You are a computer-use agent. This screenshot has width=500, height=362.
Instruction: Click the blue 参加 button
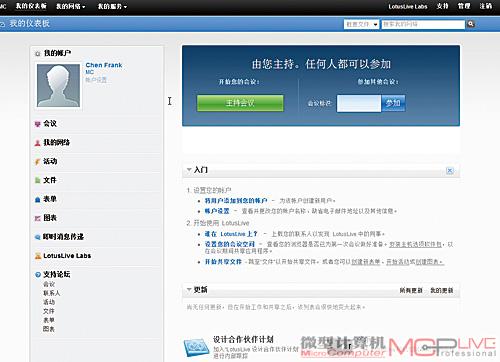(x=393, y=103)
